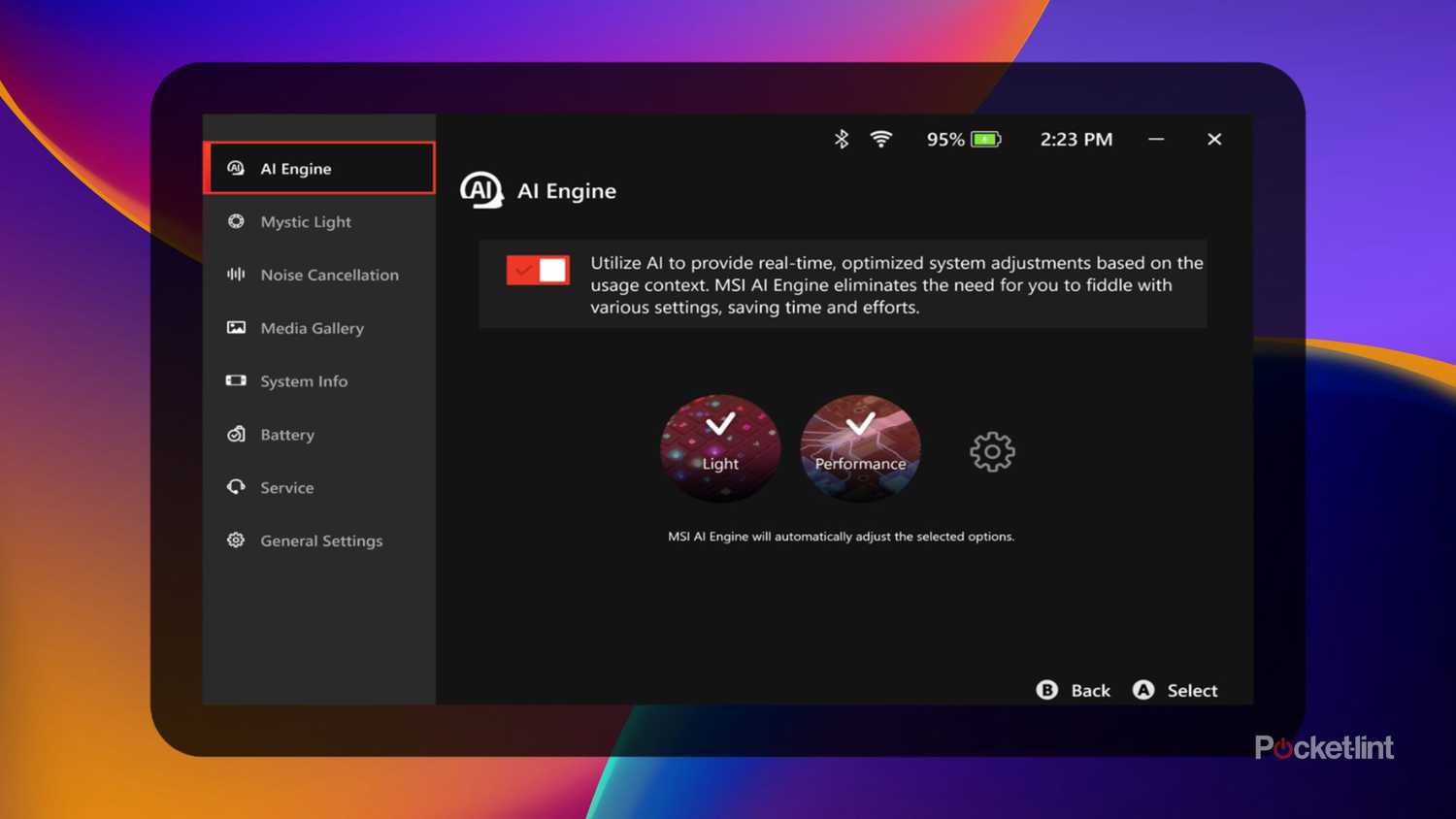Click the green battery level icon
This screenshot has width=1456, height=819.
[986, 140]
